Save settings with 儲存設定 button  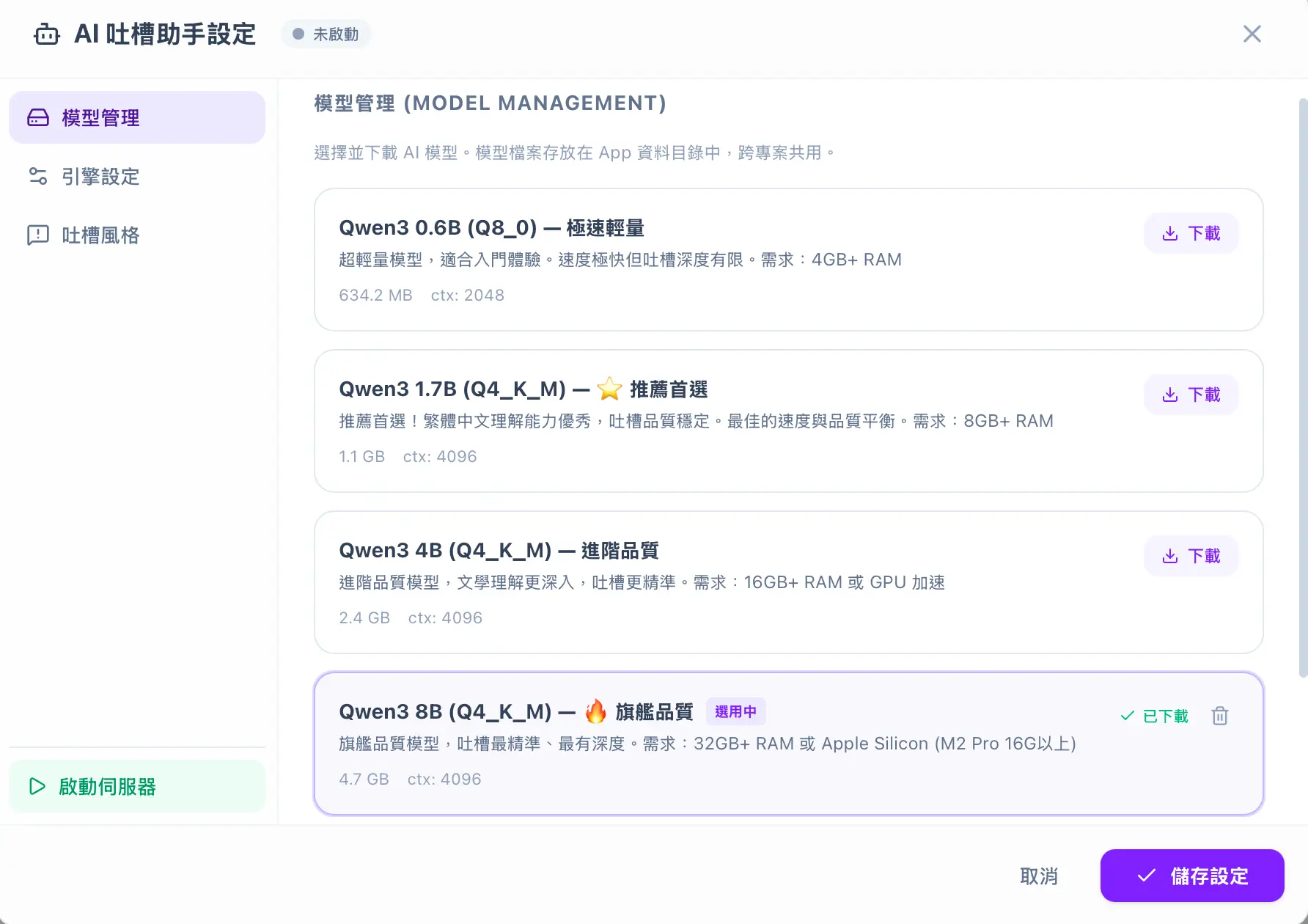coord(1192,876)
